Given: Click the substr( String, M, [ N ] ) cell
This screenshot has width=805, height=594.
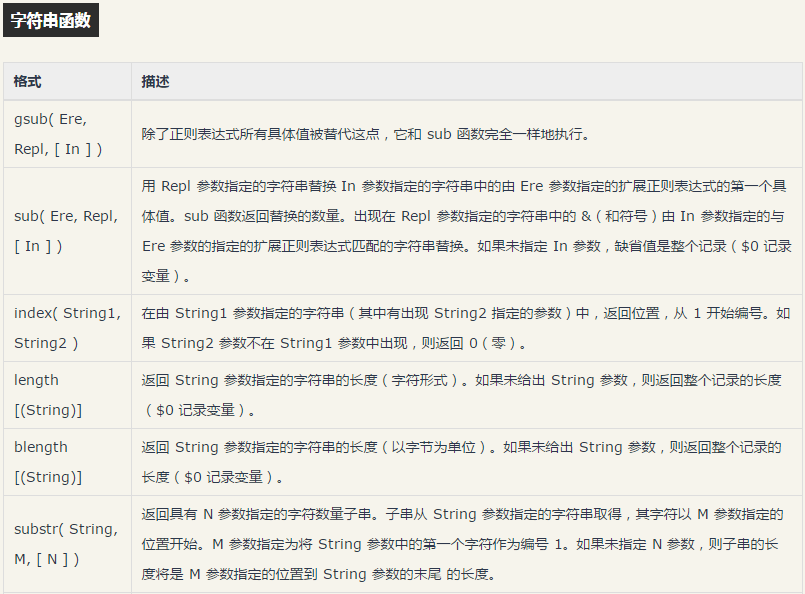Looking at the screenshot, I should point(67,544).
